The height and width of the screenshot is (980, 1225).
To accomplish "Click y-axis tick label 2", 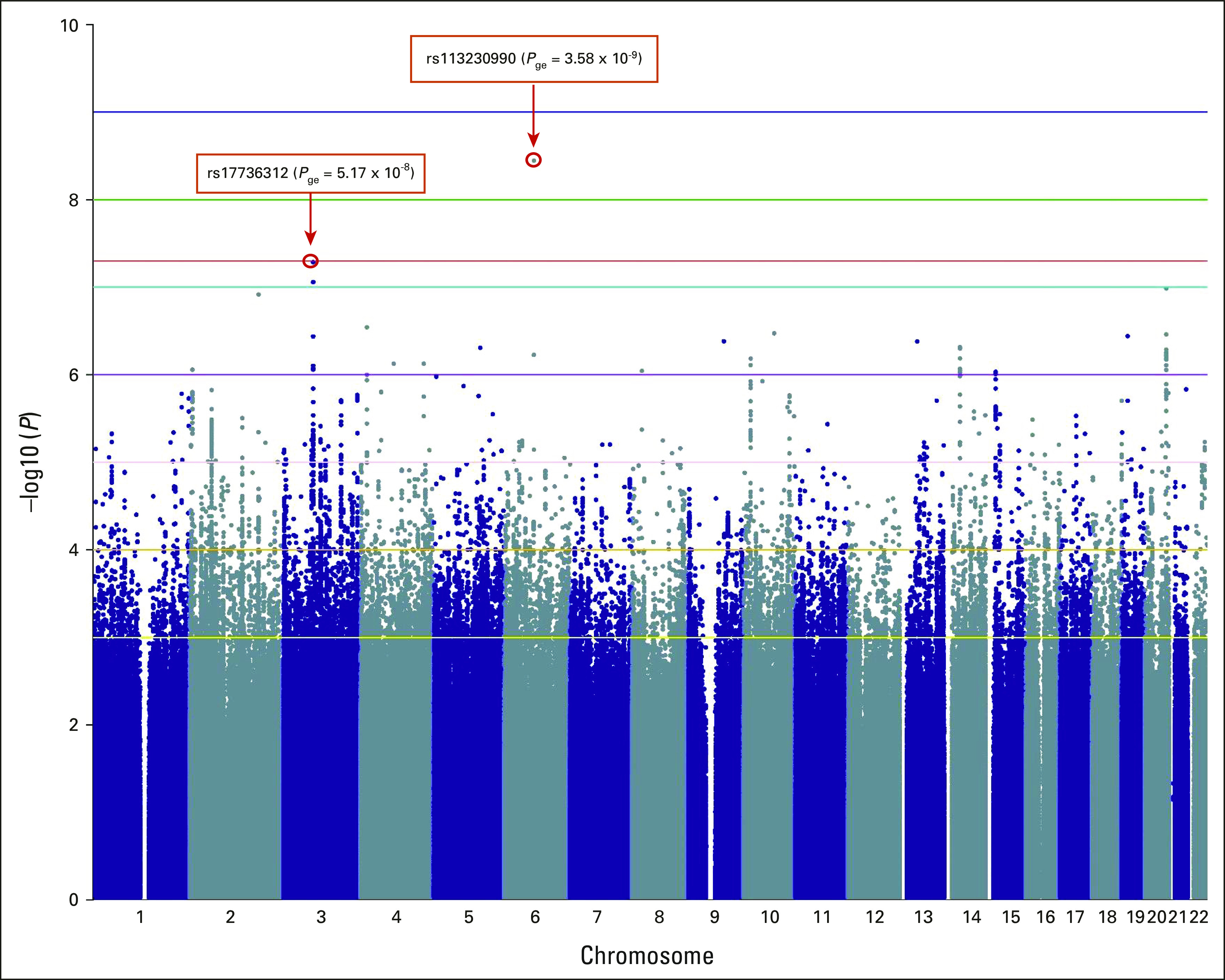I will pos(74,725).
